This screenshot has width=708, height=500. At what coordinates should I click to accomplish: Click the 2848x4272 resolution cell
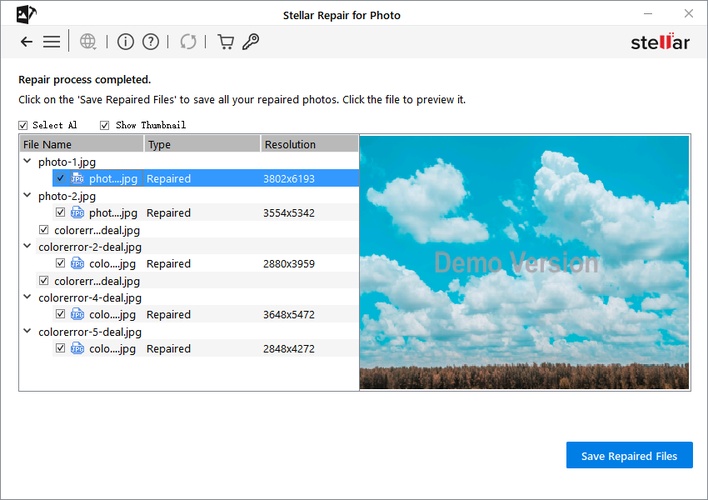[x=289, y=349]
